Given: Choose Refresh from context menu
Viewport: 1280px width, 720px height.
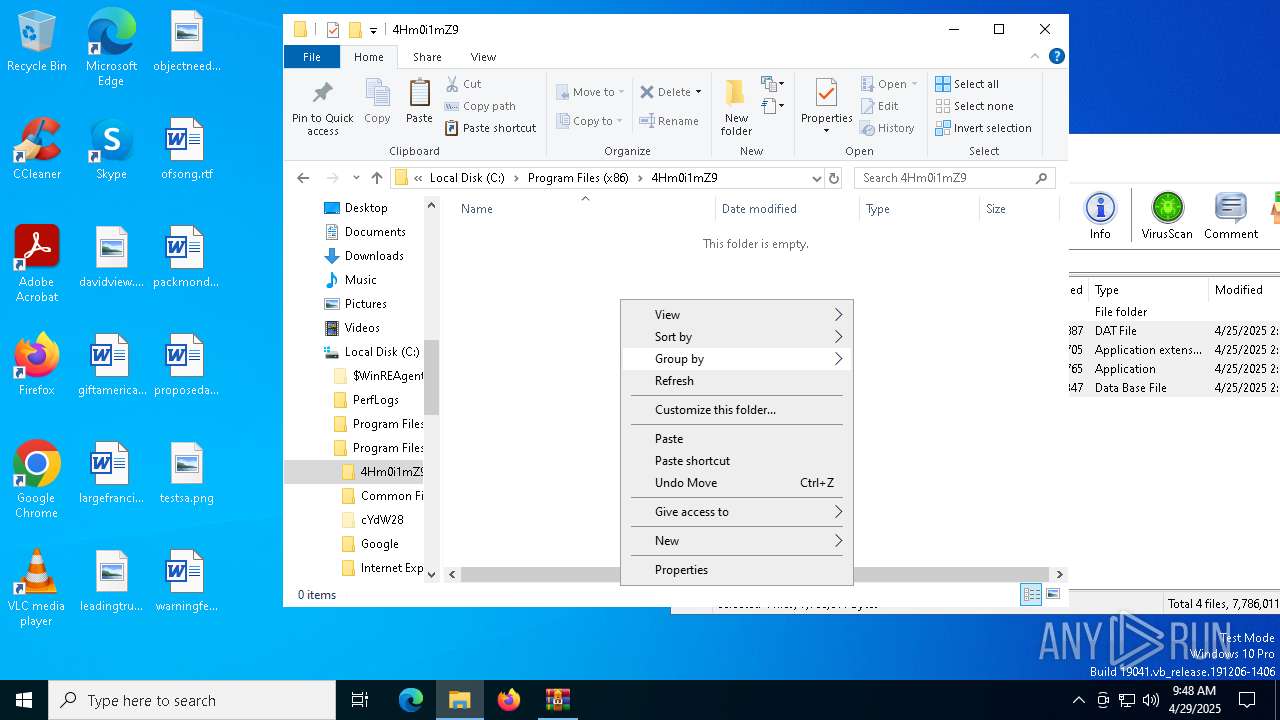Looking at the screenshot, I should (x=737, y=381).
